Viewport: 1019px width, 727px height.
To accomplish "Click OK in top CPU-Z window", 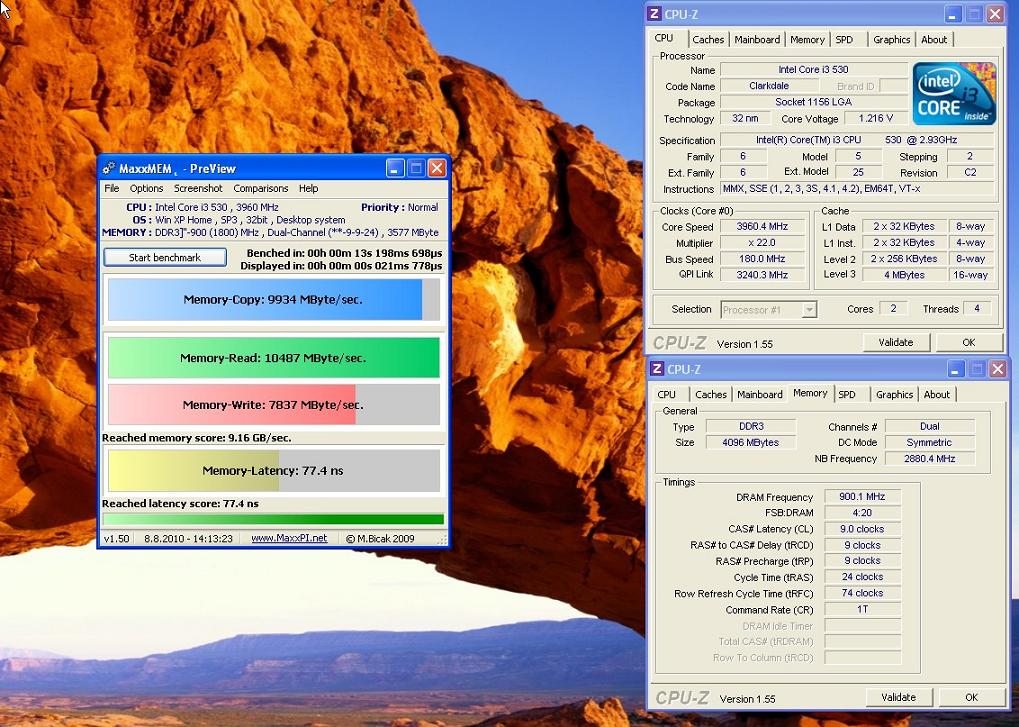I will coord(968,342).
